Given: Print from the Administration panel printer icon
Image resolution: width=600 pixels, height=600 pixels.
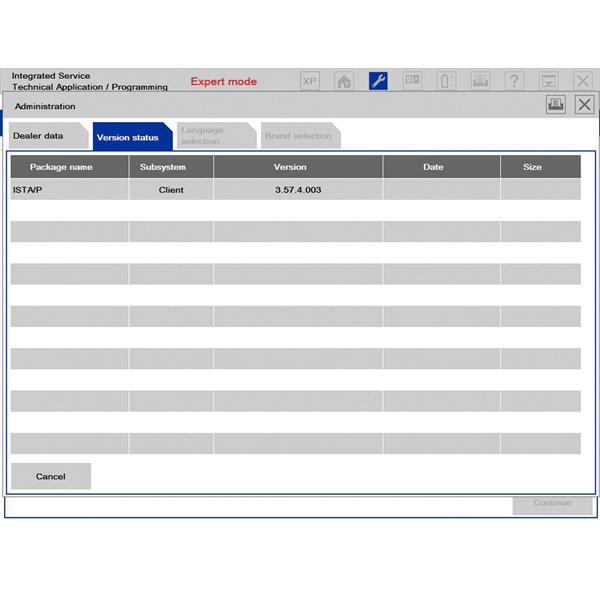Looking at the screenshot, I should (555, 105).
